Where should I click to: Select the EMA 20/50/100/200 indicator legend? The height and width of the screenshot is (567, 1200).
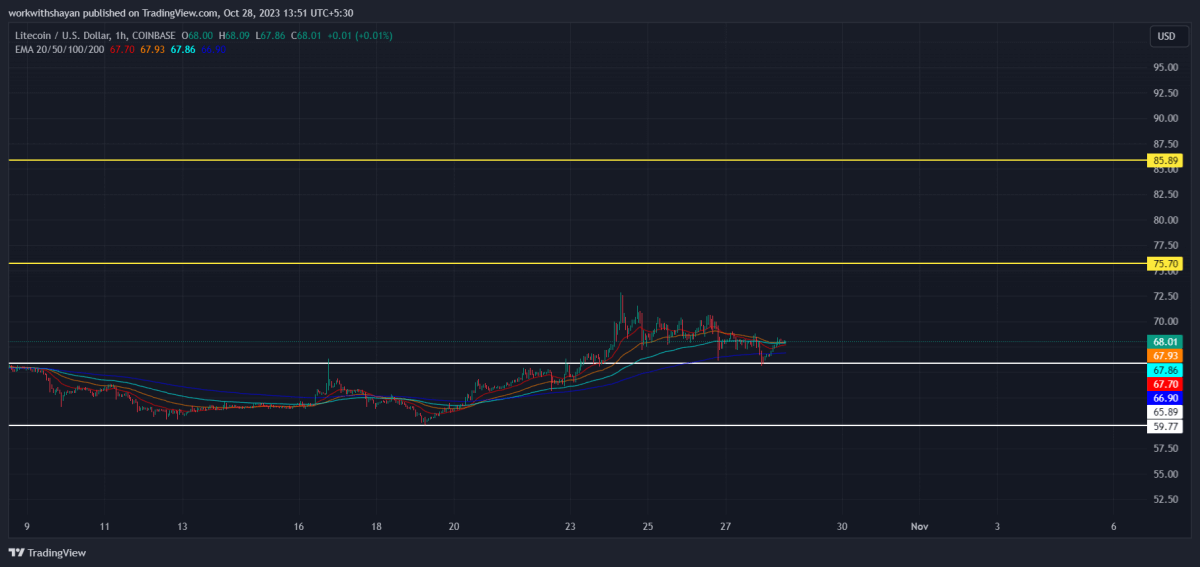61,49
